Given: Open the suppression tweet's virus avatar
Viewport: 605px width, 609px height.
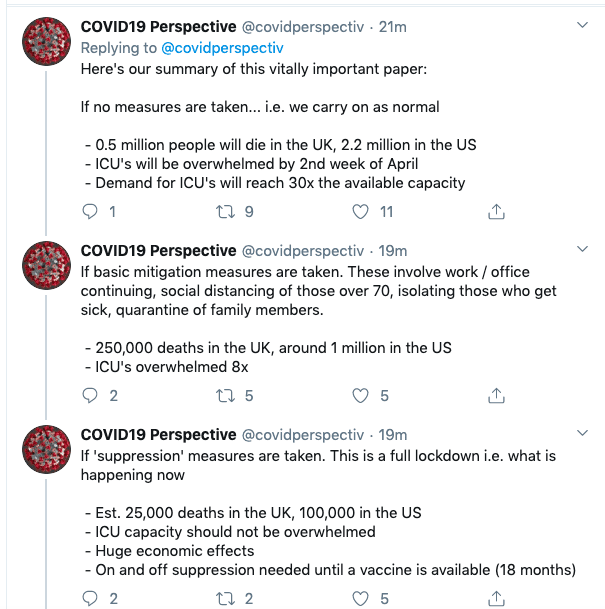Looking at the screenshot, I should tap(46, 449).
